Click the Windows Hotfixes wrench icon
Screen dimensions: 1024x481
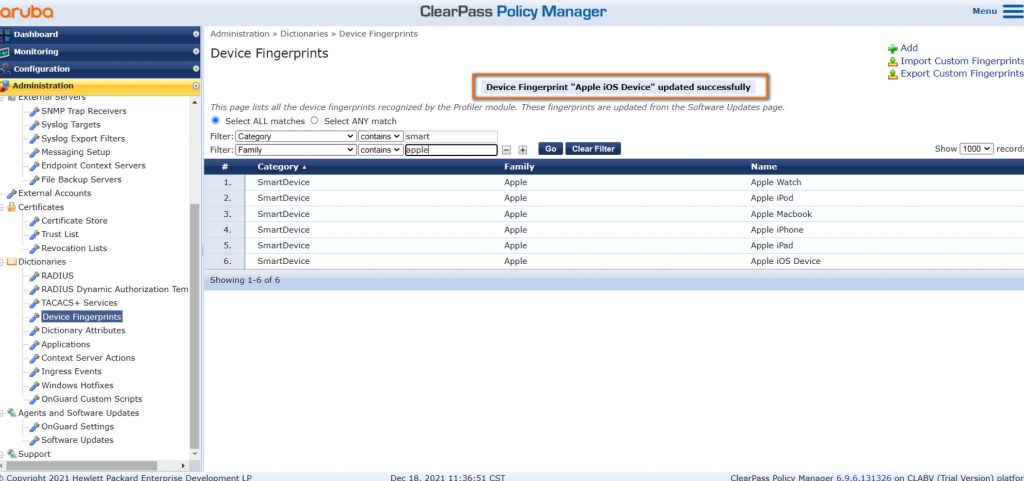tap(35, 386)
